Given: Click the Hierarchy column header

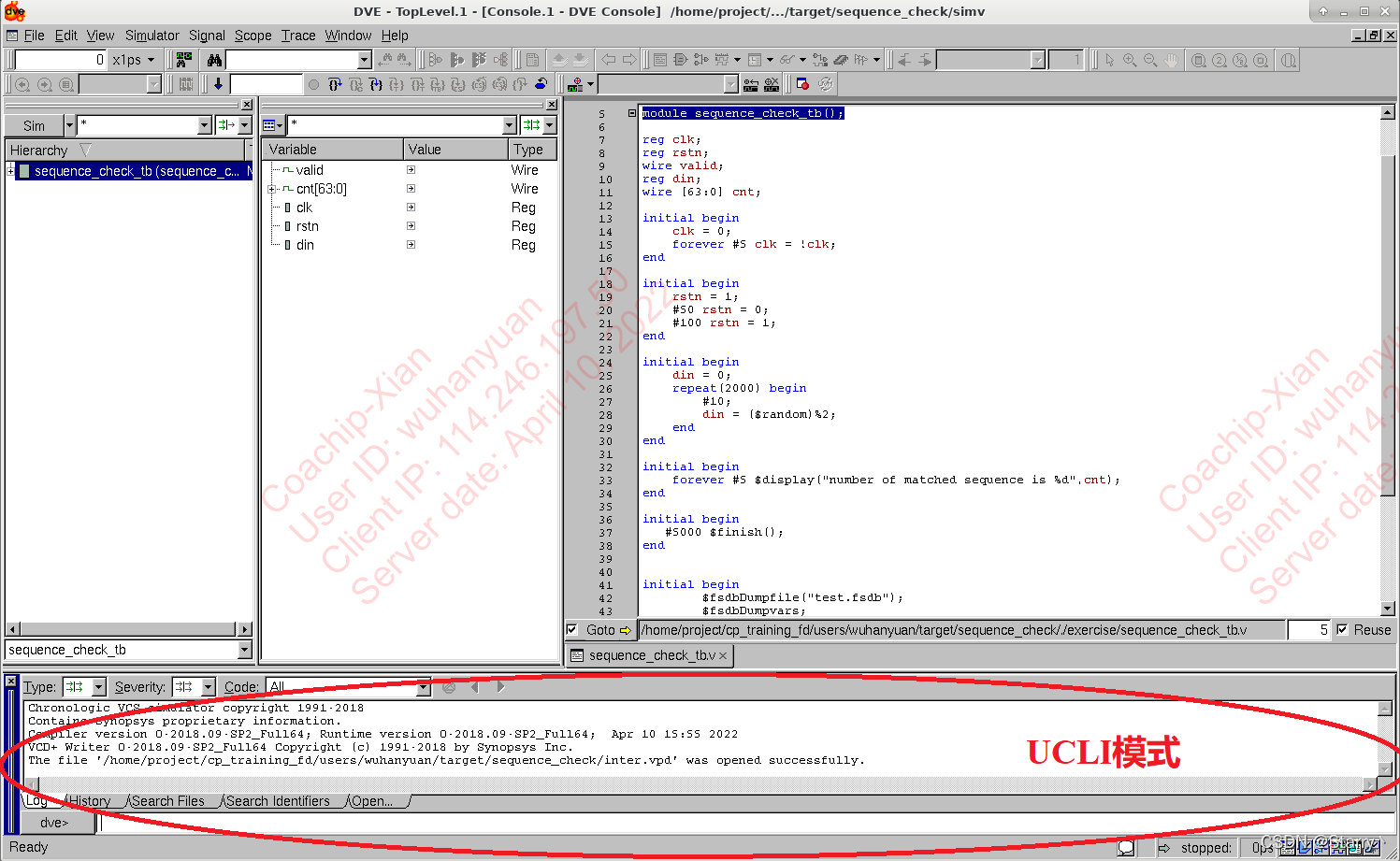Looking at the screenshot, I should 125,150.
